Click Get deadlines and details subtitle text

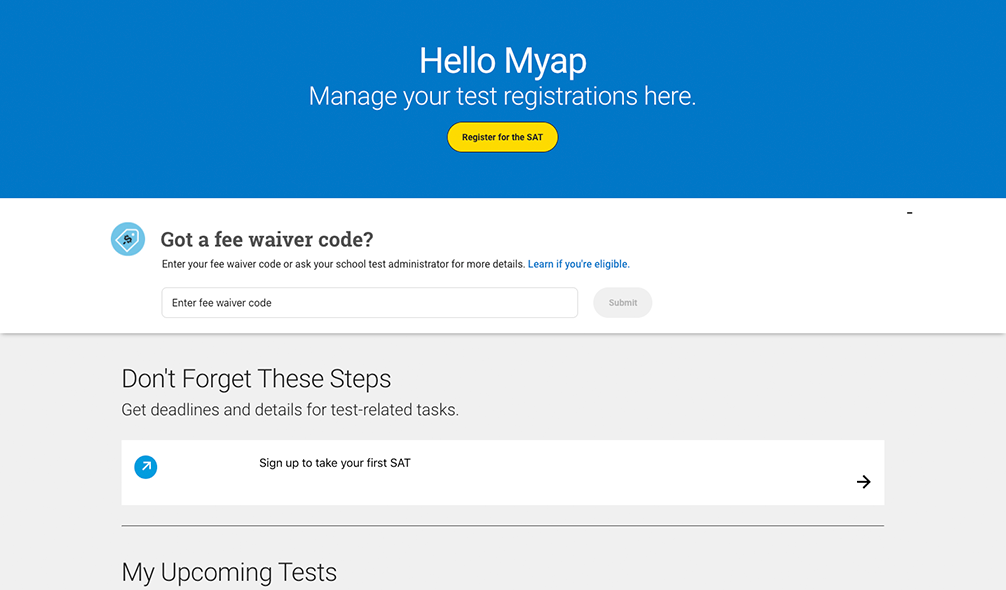[290, 410]
